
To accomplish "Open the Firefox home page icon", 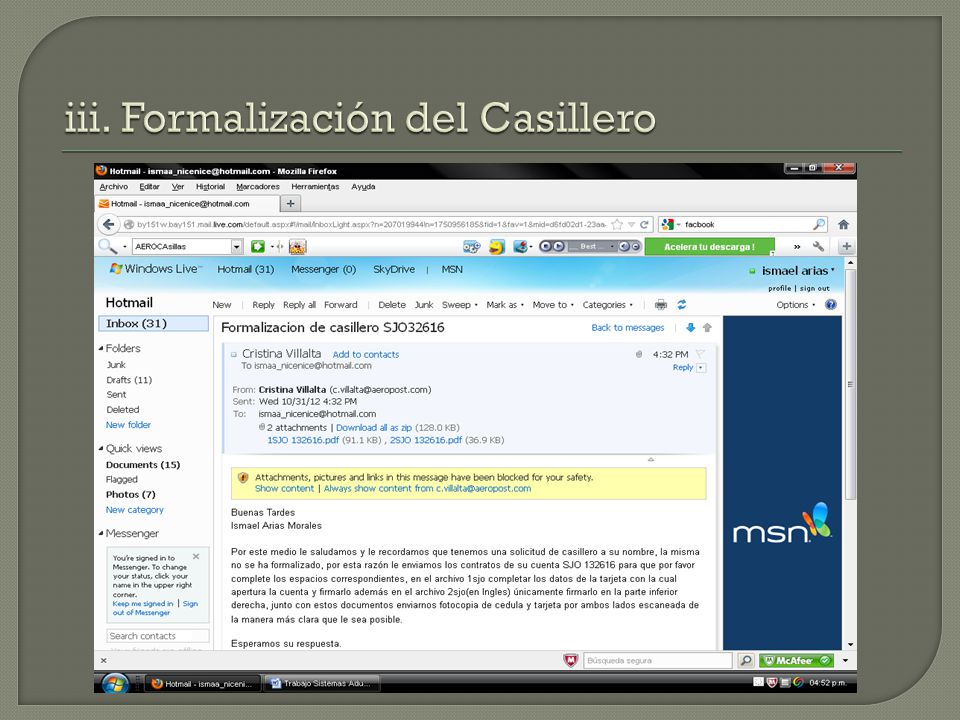I will tap(843, 225).
